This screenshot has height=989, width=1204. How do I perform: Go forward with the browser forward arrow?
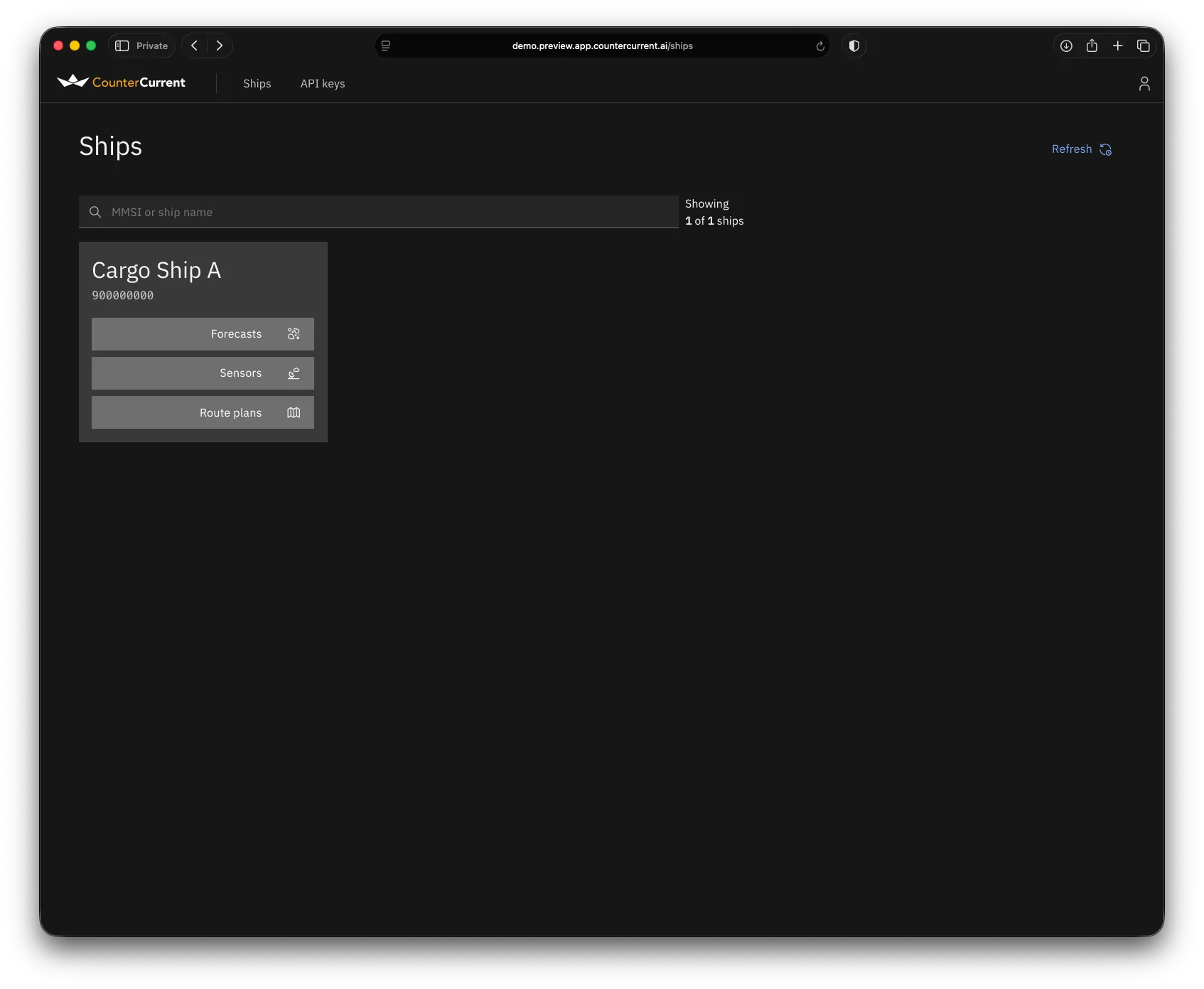(x=220, y=46)
